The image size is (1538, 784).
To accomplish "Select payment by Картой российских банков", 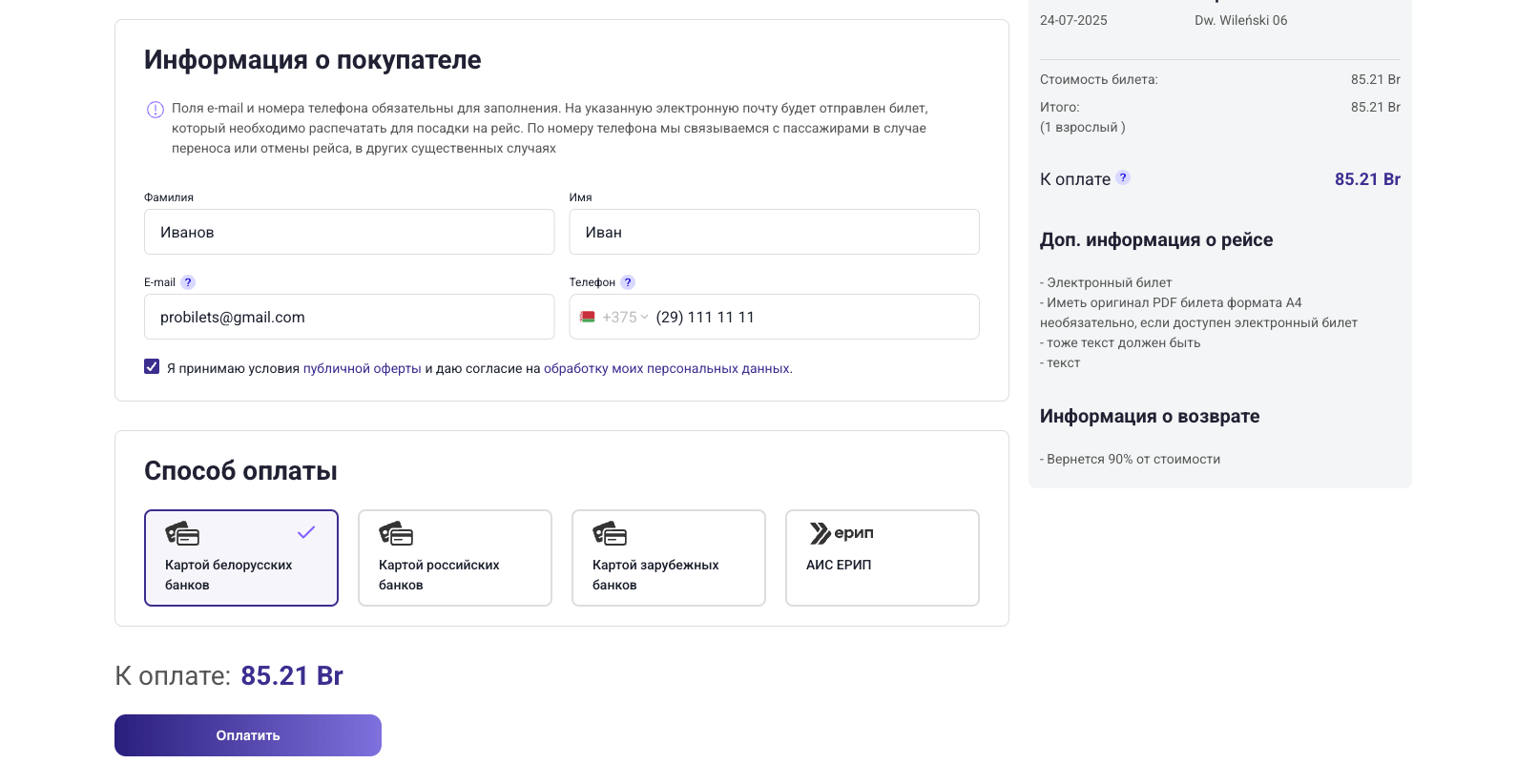I will click(x=454, y=558).
